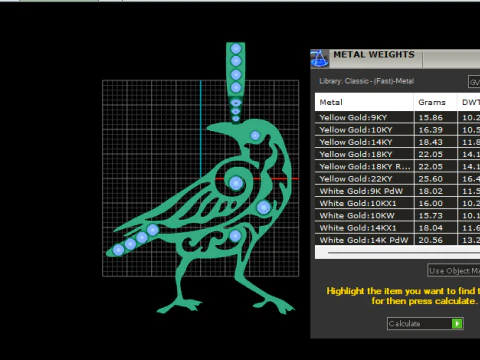Click the large gem in the wing spiral

[236, 183]
